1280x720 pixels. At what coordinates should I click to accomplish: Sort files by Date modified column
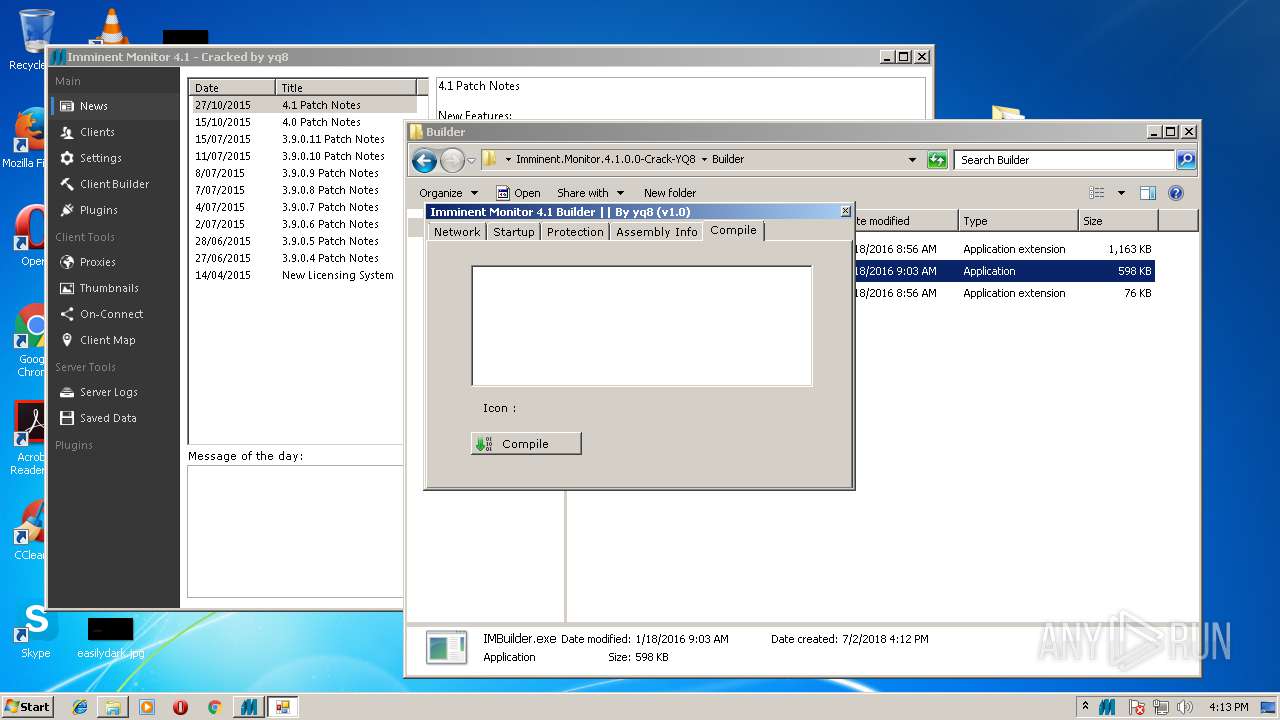click(905, 221)
